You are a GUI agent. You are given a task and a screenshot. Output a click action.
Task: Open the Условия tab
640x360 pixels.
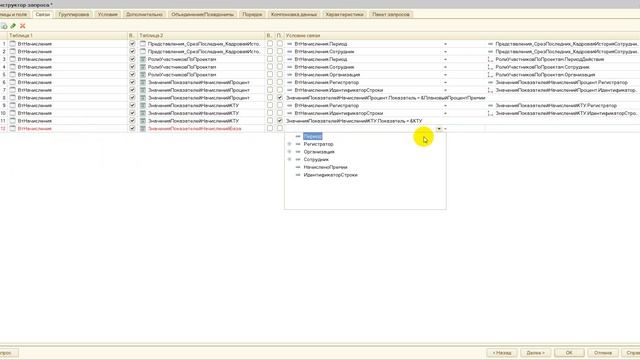(x=107, y=14)
